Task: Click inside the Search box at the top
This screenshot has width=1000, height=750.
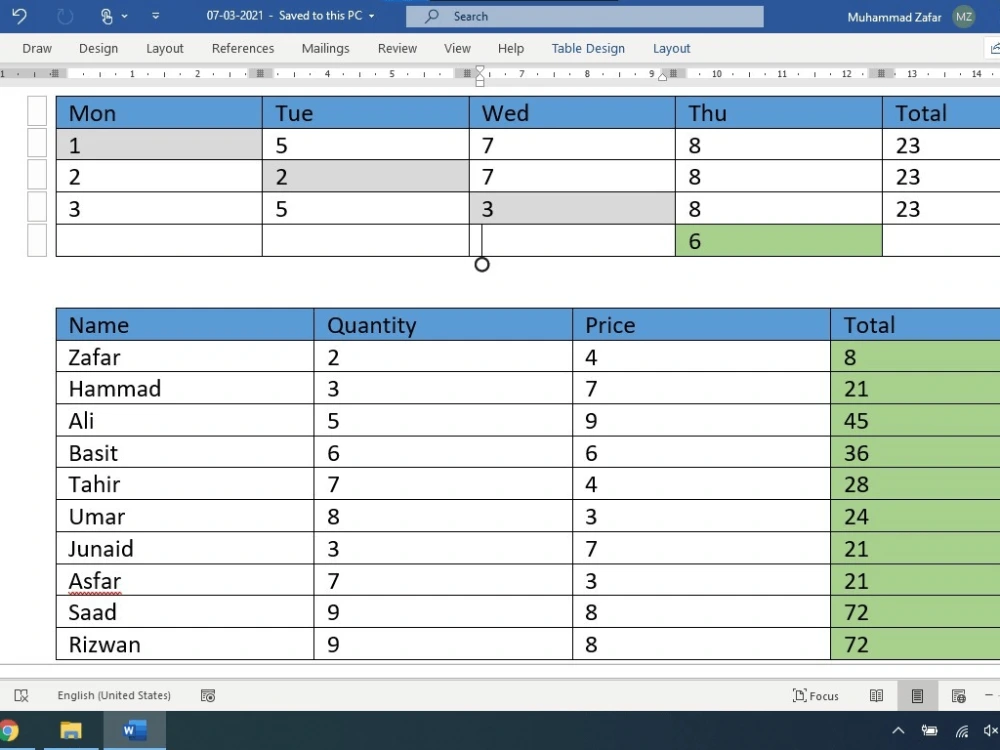Action: 584,16
